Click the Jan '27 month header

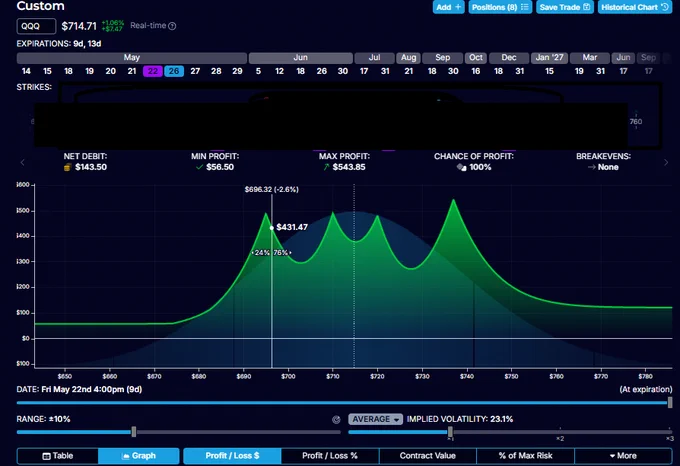click(x=549, y=58)
